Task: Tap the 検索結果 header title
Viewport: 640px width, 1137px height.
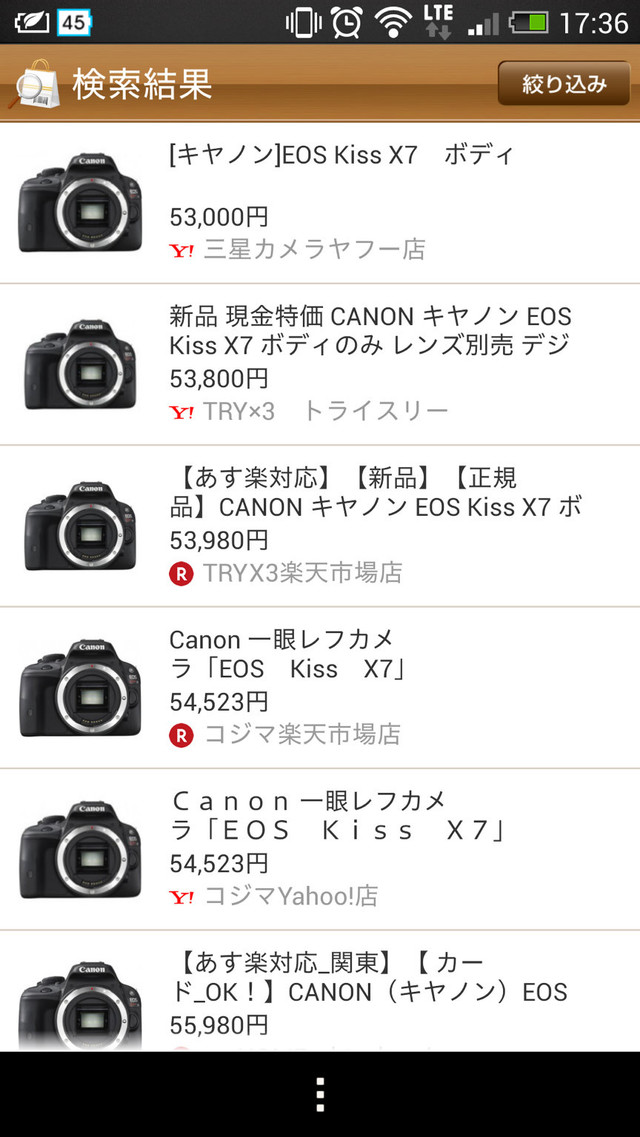Action: (x=141, y=84)
